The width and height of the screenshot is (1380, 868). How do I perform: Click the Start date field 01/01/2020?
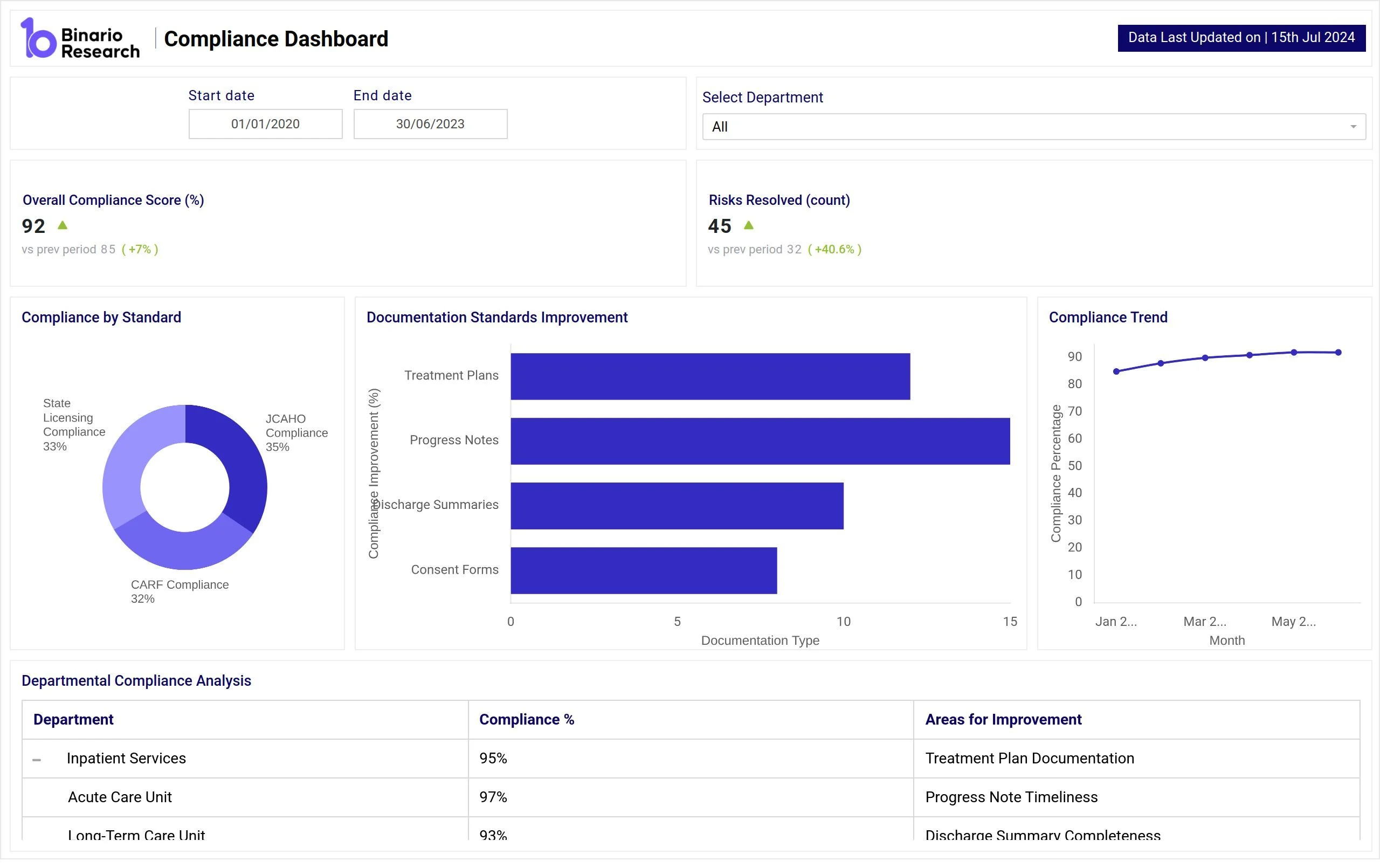point(265,124)
